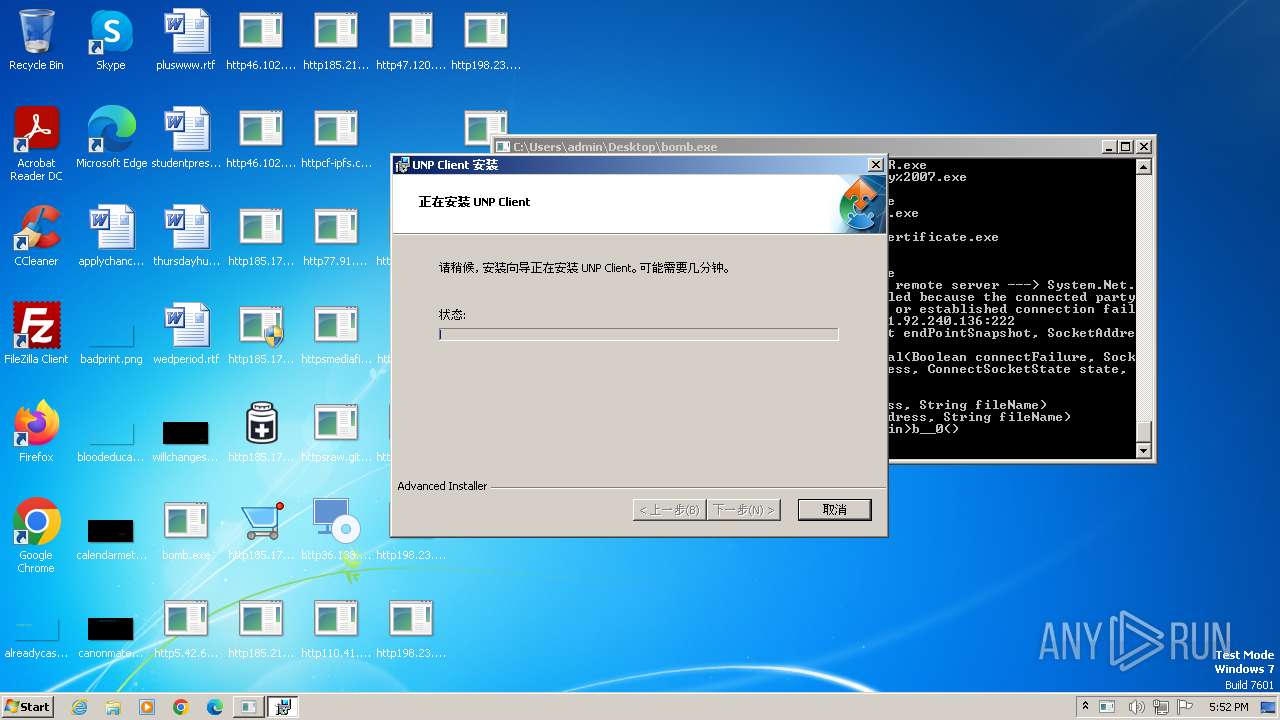Select the shopping cart desktop icon
The image size is (1280, 720).
coord(261,530)
